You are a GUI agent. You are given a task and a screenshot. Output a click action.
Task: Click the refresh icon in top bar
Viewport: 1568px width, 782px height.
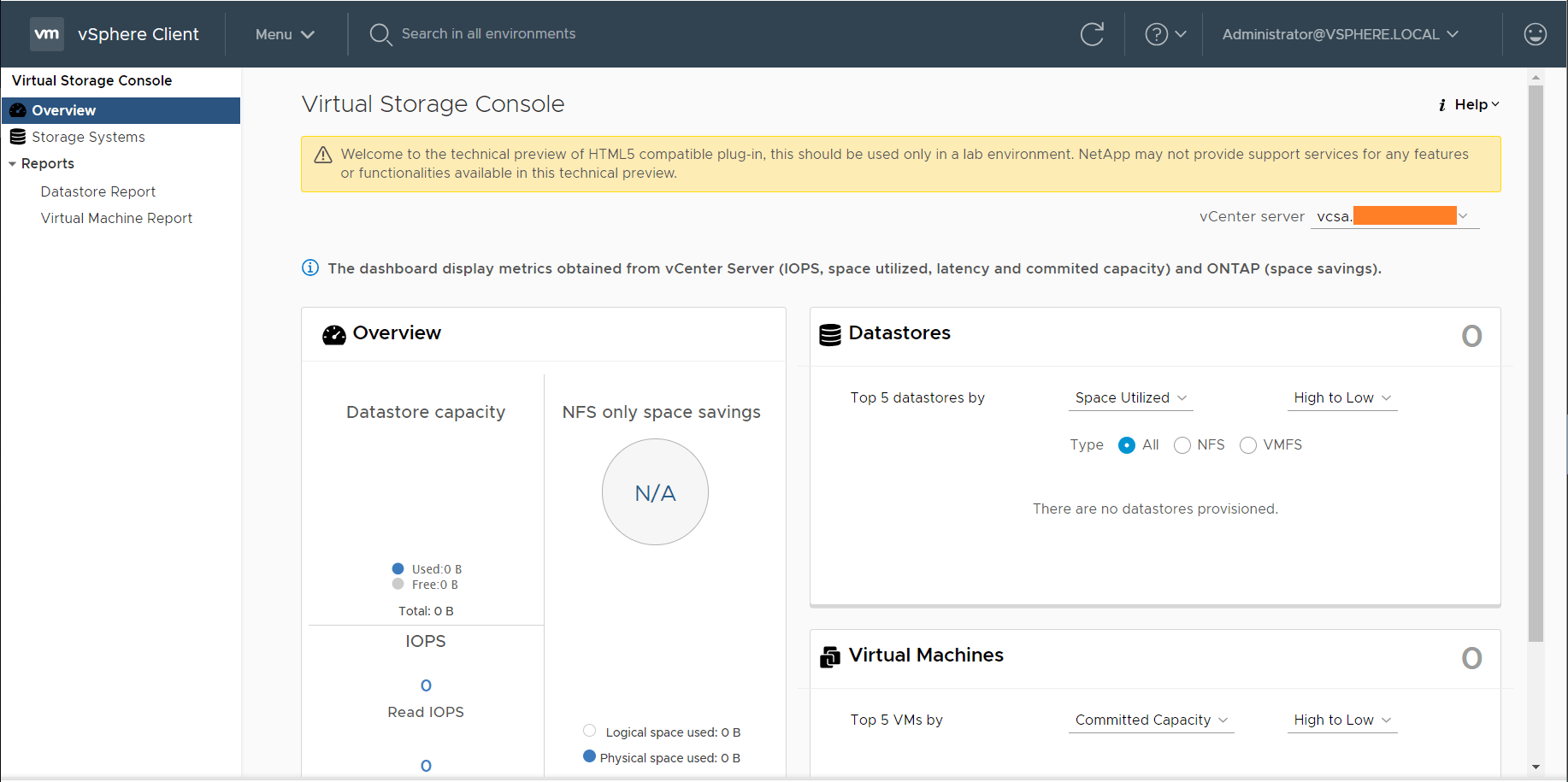click(1092, 34)
